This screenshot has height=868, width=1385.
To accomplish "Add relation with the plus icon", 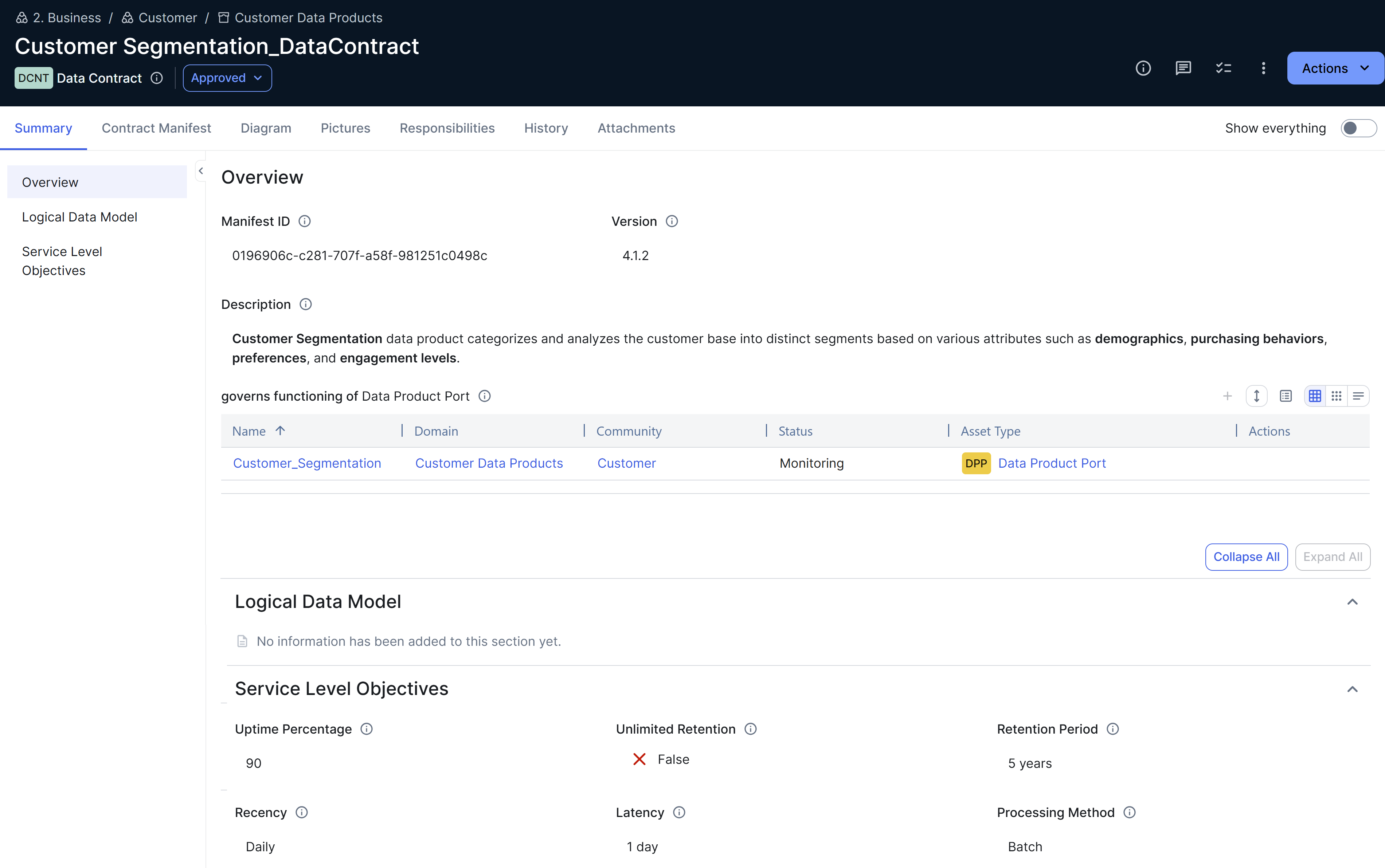I will (1227, 396).
